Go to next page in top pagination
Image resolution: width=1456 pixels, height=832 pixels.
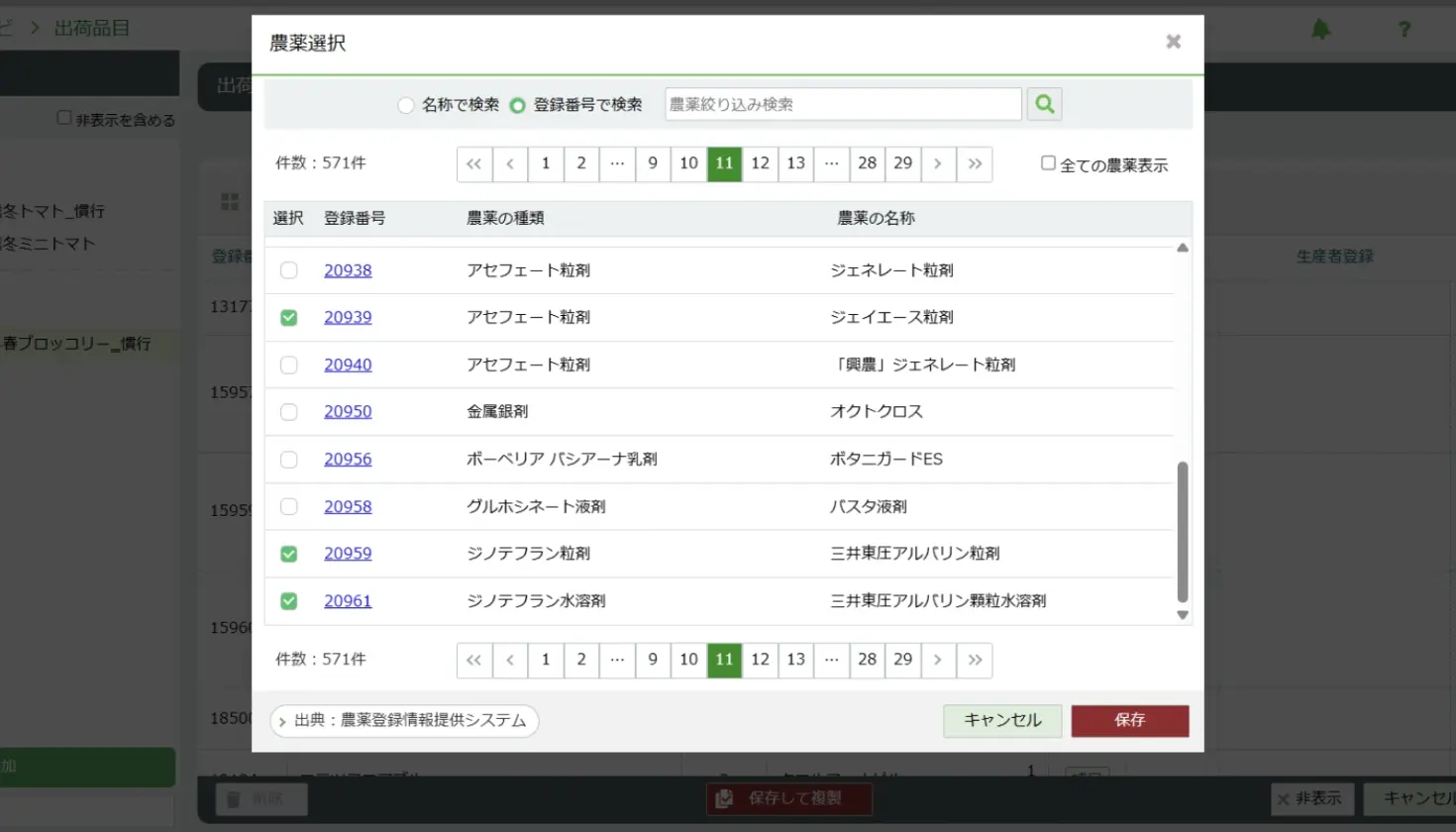coord(938,164)
